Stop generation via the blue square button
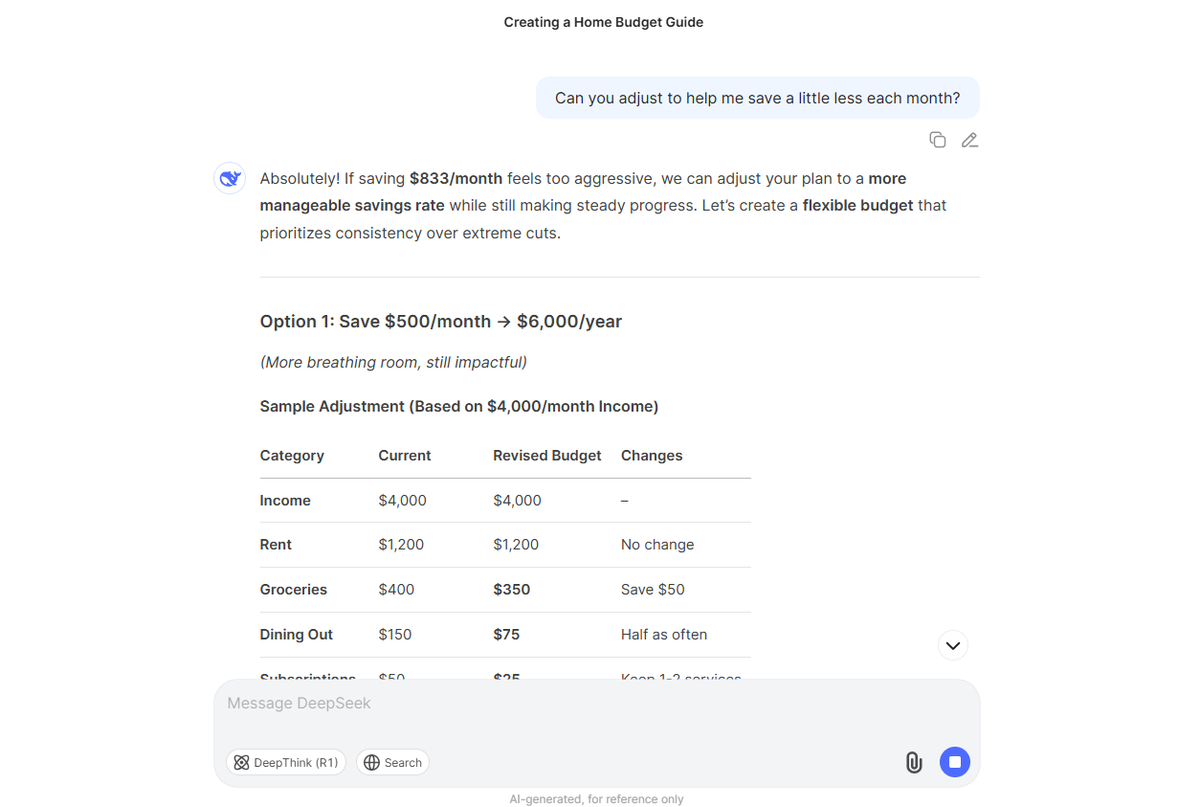The width and height of the screenshot is (1200, 807). click(x=954, y=762)
